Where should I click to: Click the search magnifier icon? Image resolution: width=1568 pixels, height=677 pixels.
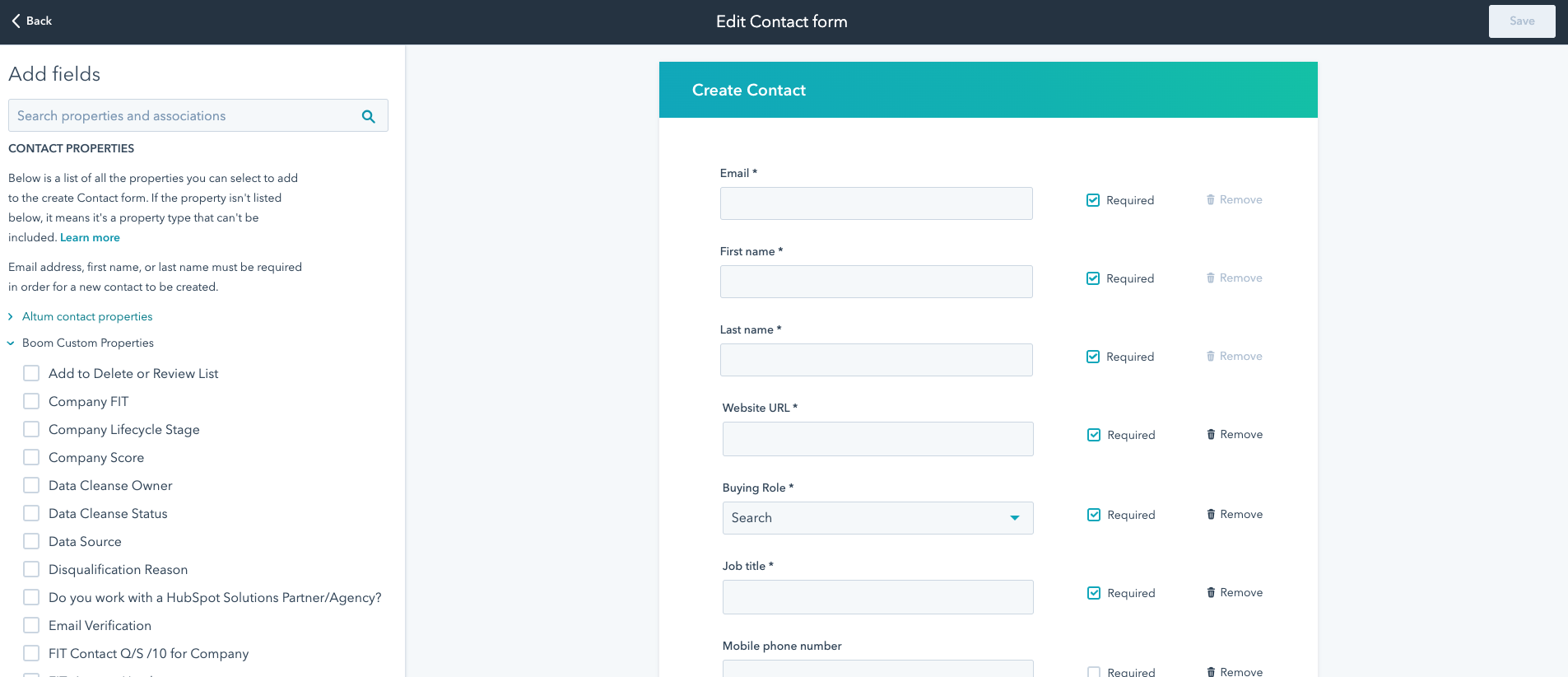pos(369,117)
